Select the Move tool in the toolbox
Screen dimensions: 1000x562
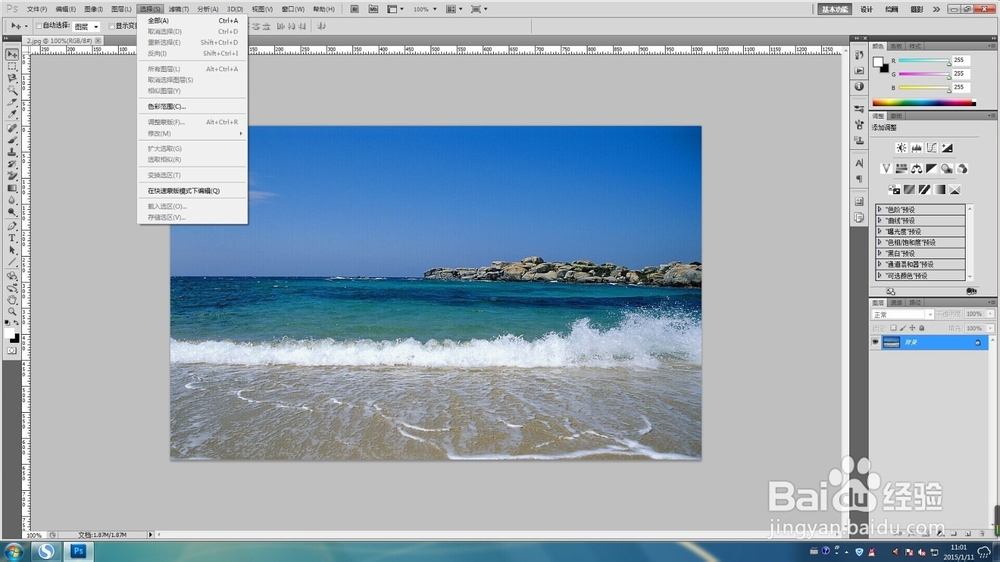(13, 54)
